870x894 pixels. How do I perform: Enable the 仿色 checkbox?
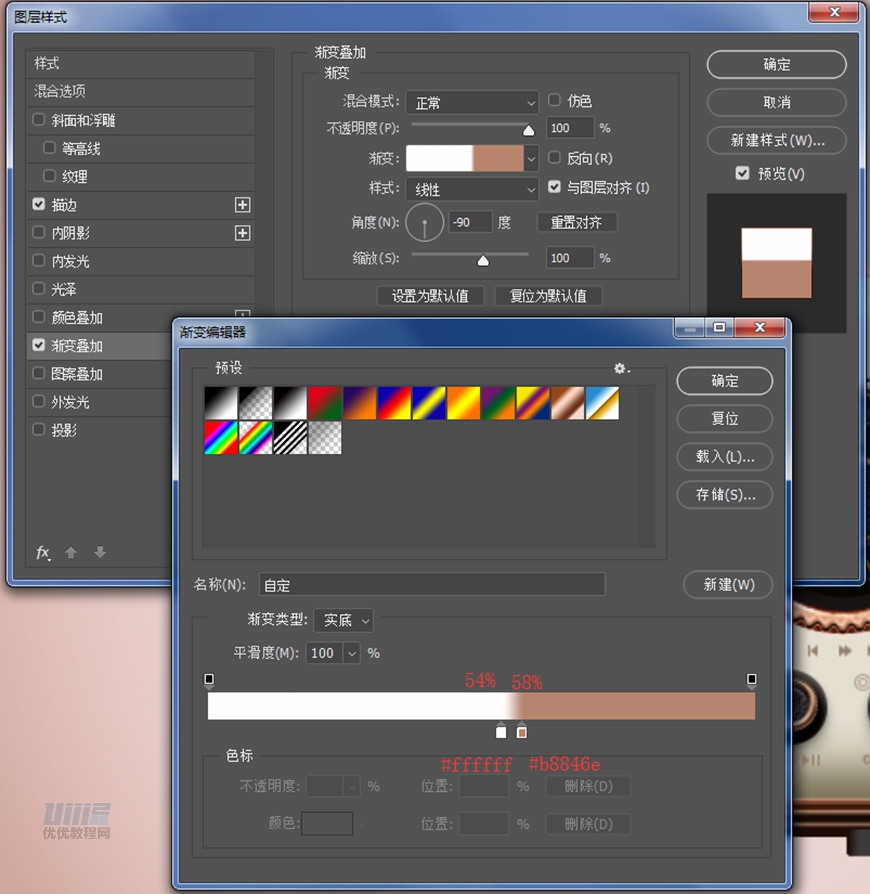pos(555,101)
